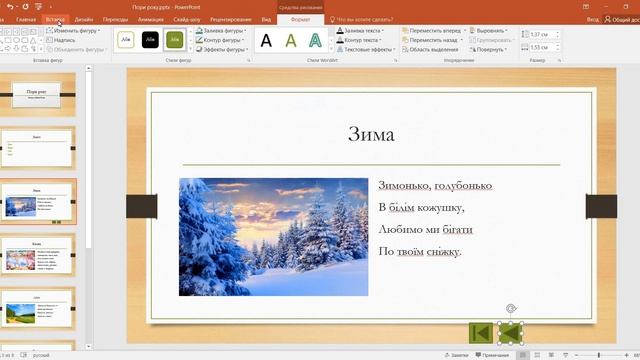Image resolution: width=640 pixels, height=360 pixels.
Task: Start Slide Show from status bar icon
Action: click(x=565, y=355)
